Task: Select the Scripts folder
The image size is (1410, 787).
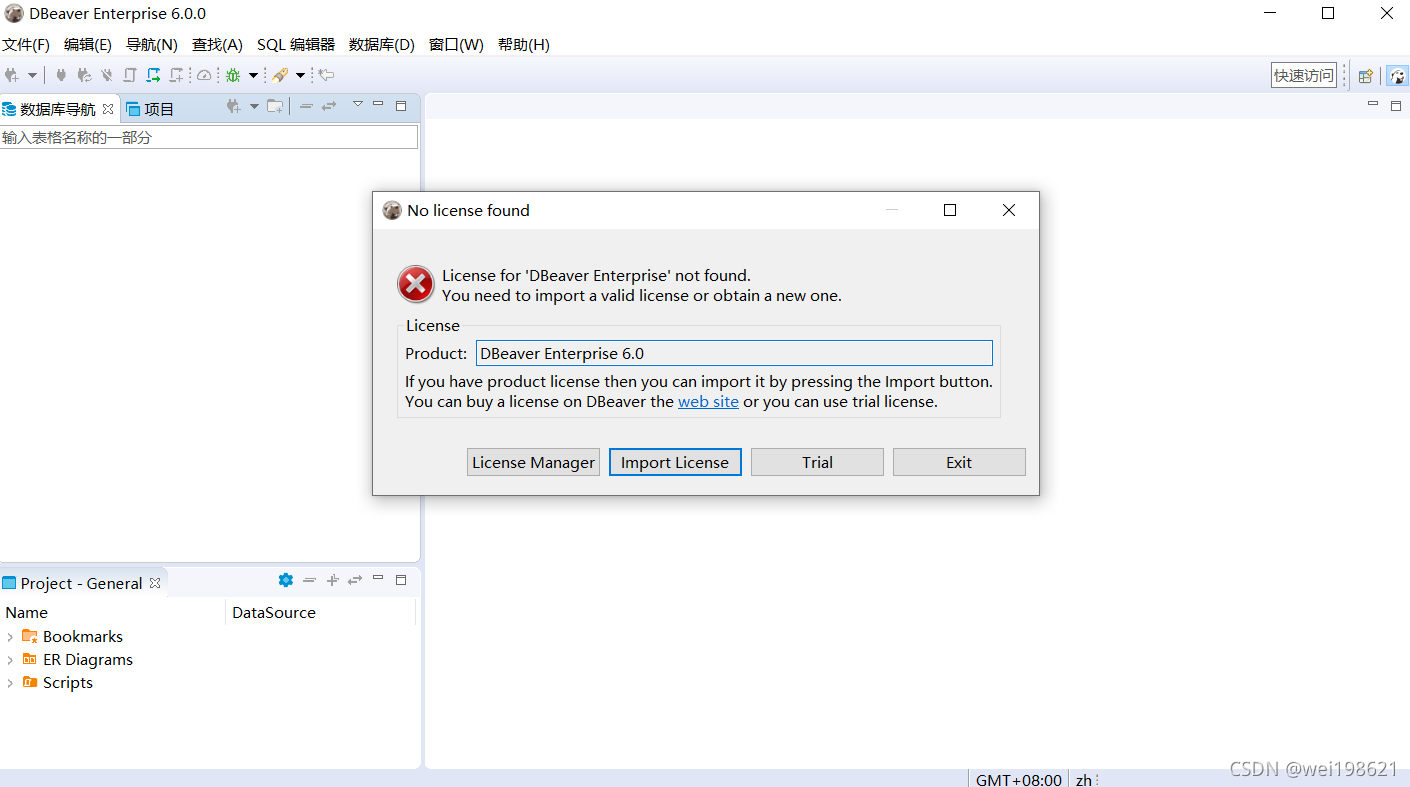Action: pyautogui.click(x=58, y=682)
